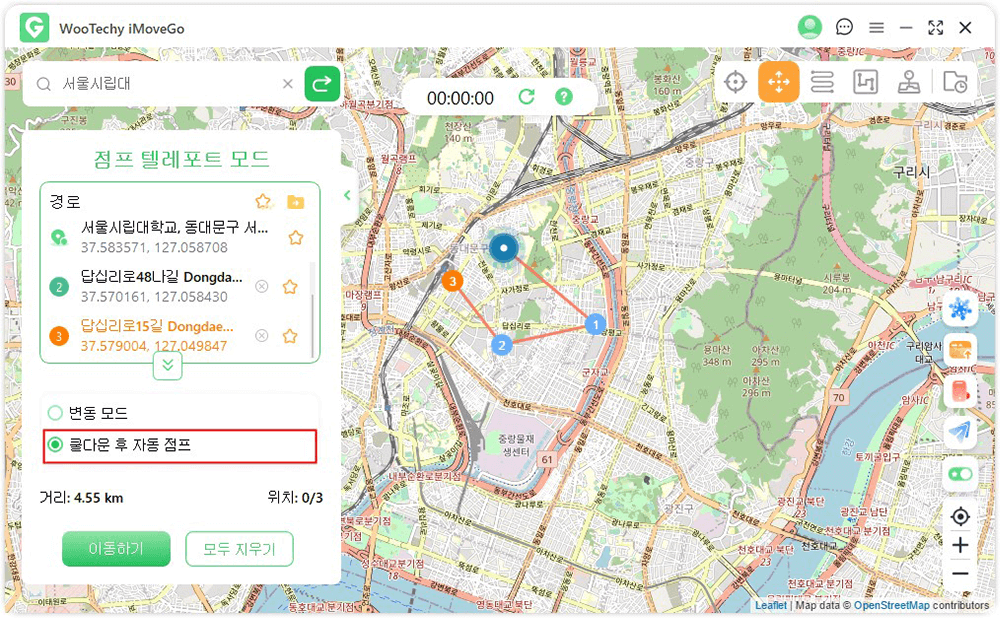
Task: Switch to multi-spot route mode
Action: [866, 82]
